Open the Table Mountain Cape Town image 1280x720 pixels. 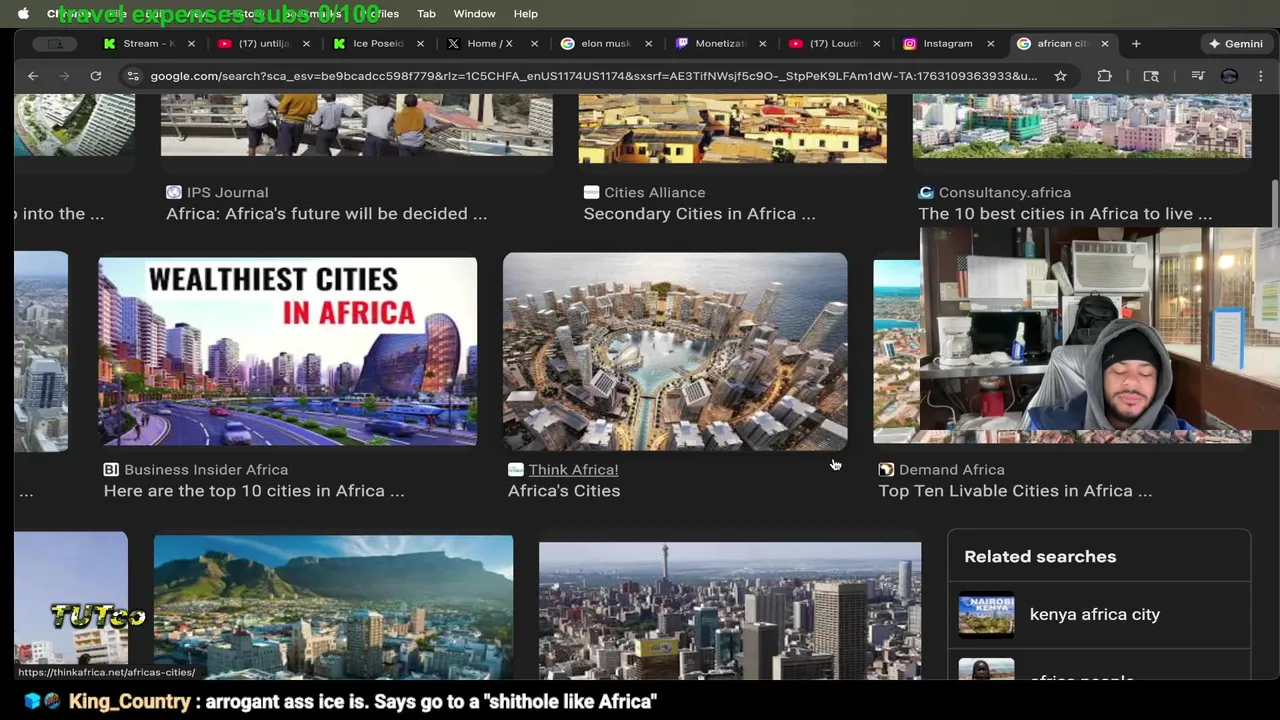[333, 607]
